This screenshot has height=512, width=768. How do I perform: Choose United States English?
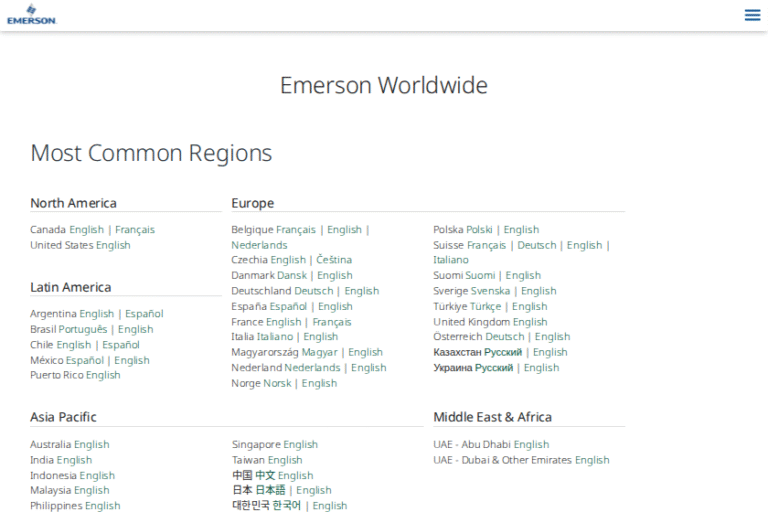click(x=113, y=245)
